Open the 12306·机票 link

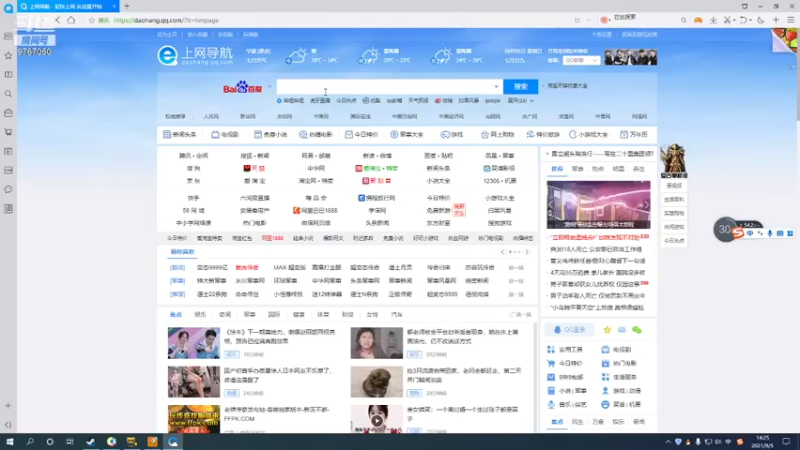coord(499,181)
